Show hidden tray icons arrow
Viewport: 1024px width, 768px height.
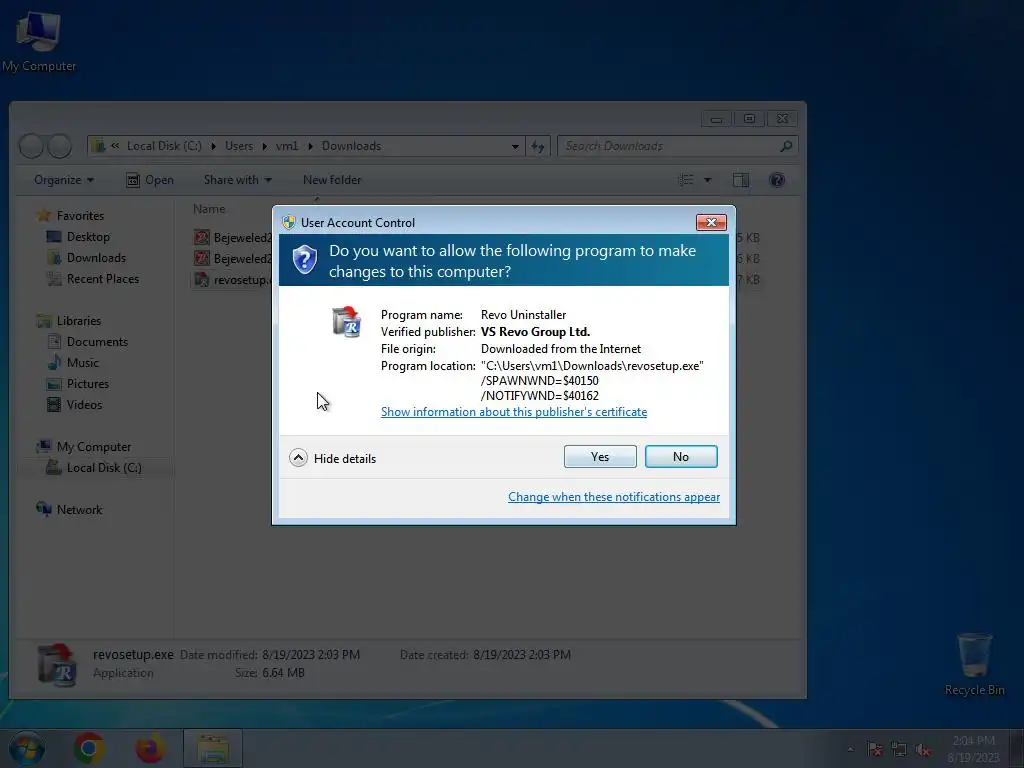point(850,750)
